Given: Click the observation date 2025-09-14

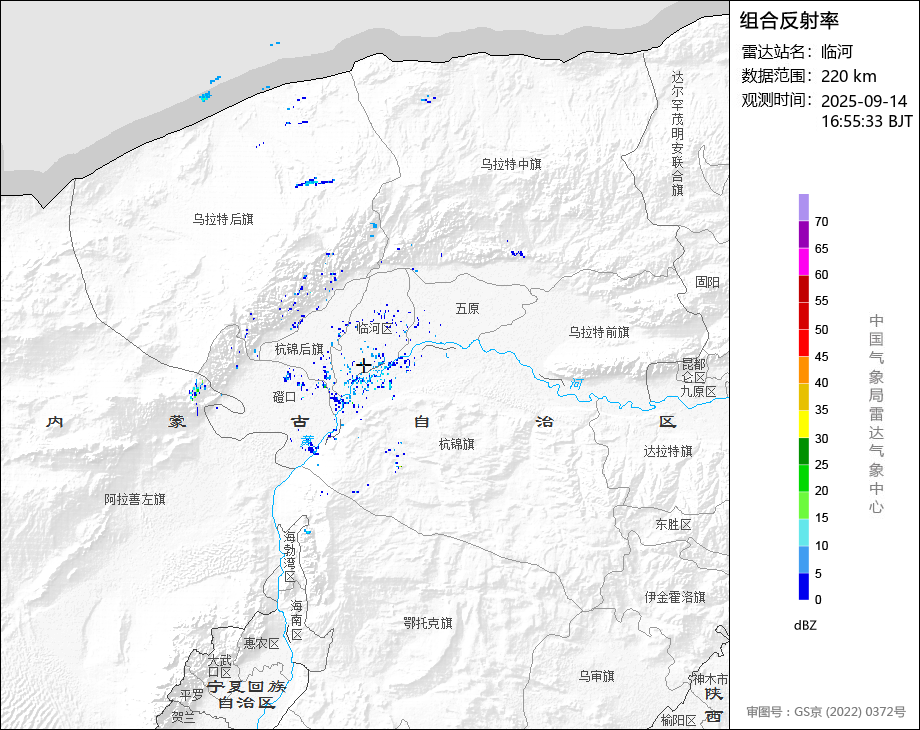Looking at the screenshot, I should [x=864, y=101].
